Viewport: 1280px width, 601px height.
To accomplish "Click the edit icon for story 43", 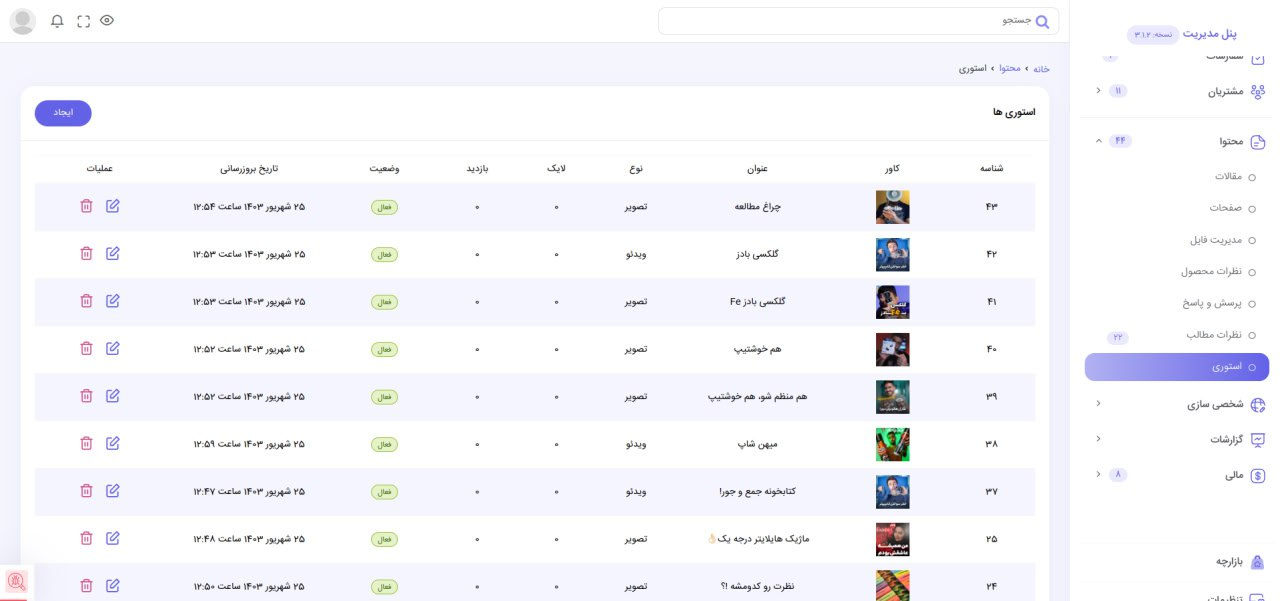I will (113, 206).
